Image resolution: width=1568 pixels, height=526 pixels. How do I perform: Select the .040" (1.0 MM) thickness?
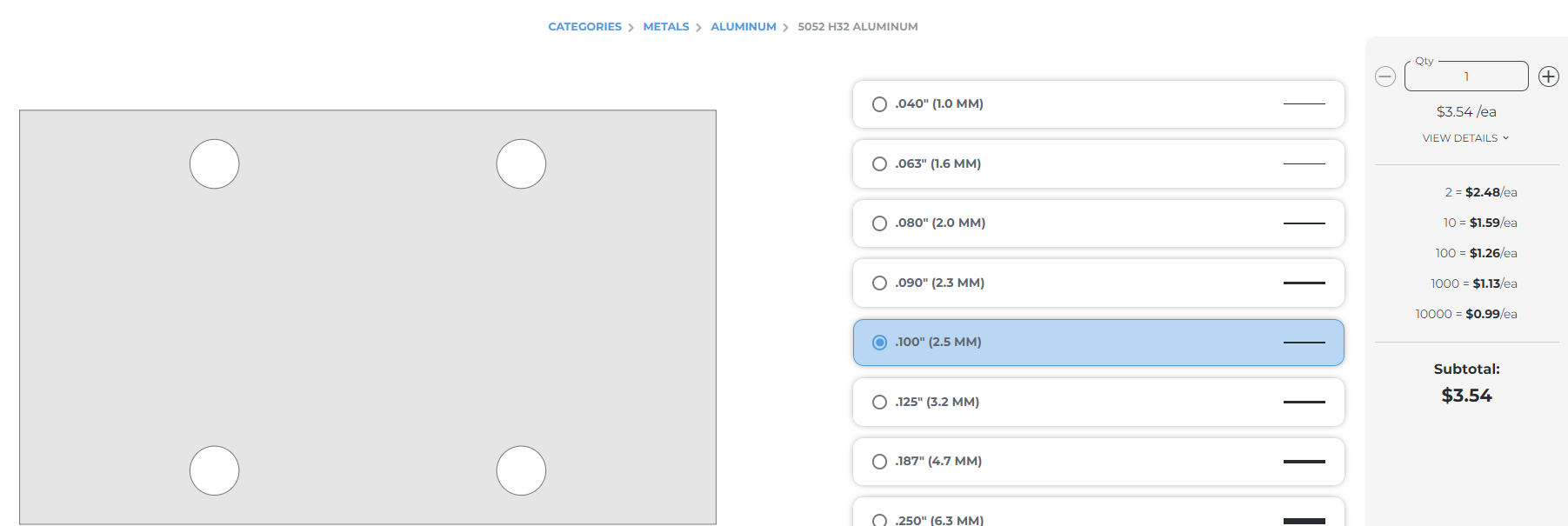(880, 104)
